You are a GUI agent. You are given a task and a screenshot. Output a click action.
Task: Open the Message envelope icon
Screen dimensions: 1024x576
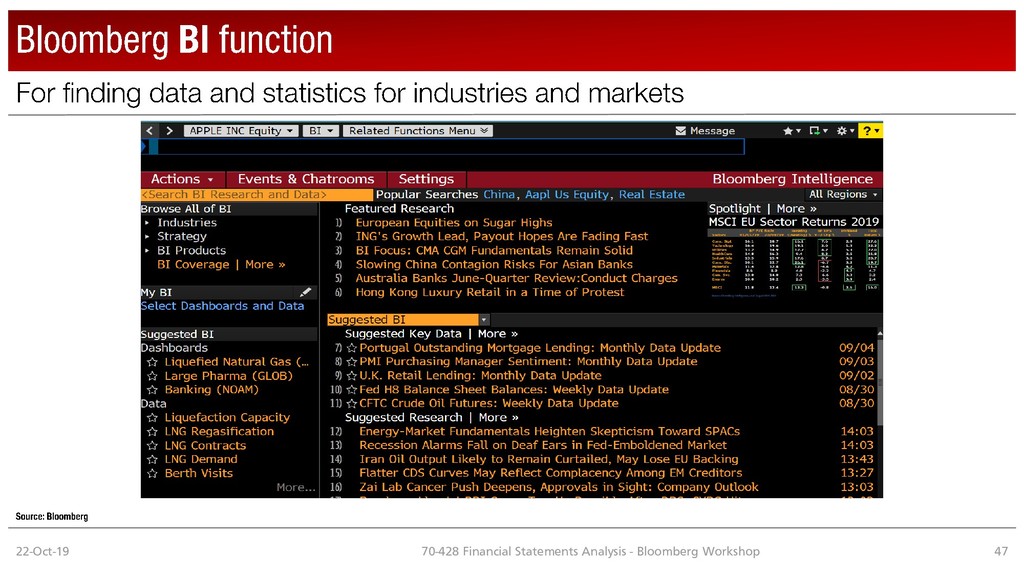pyautogui.click(x=680, y=131)
